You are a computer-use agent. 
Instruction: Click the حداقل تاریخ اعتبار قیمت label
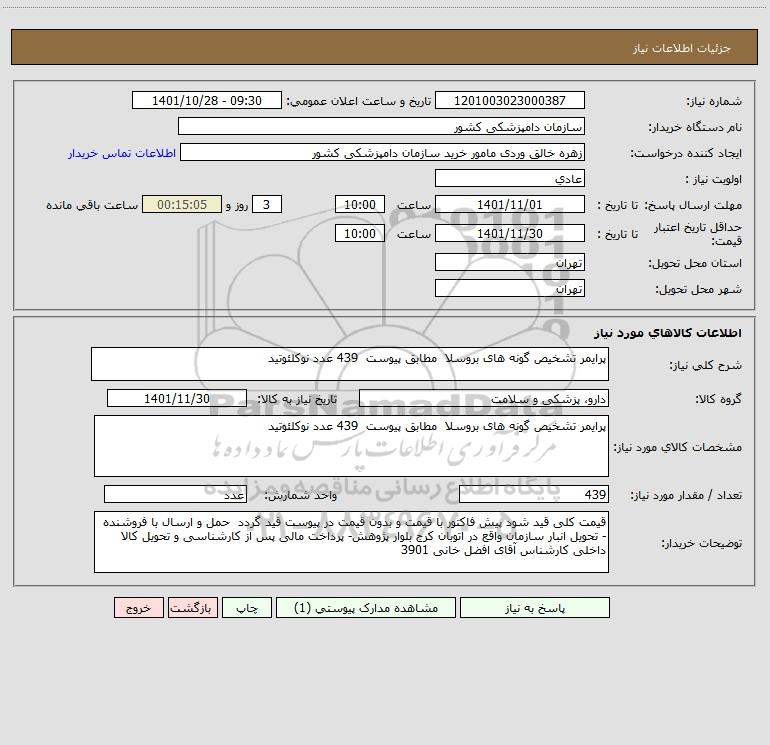[698, 234]
